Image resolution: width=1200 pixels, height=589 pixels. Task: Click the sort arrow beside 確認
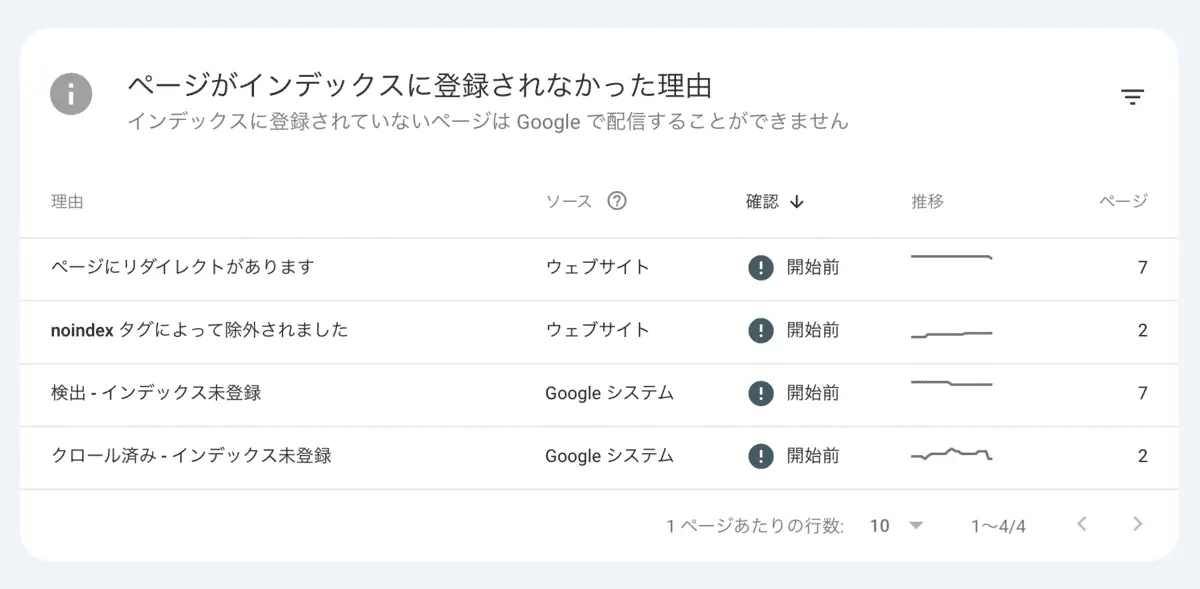coord(797,201)
